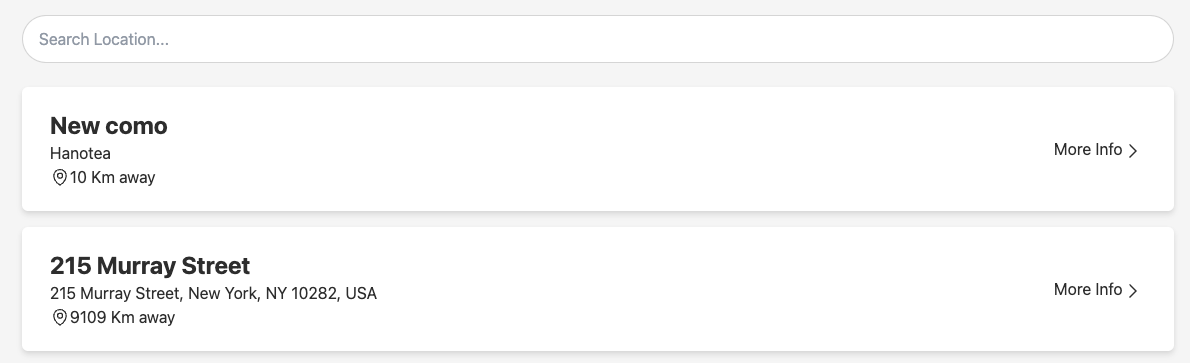Open More Info for 215 Murray Street

coord(1096,289)
